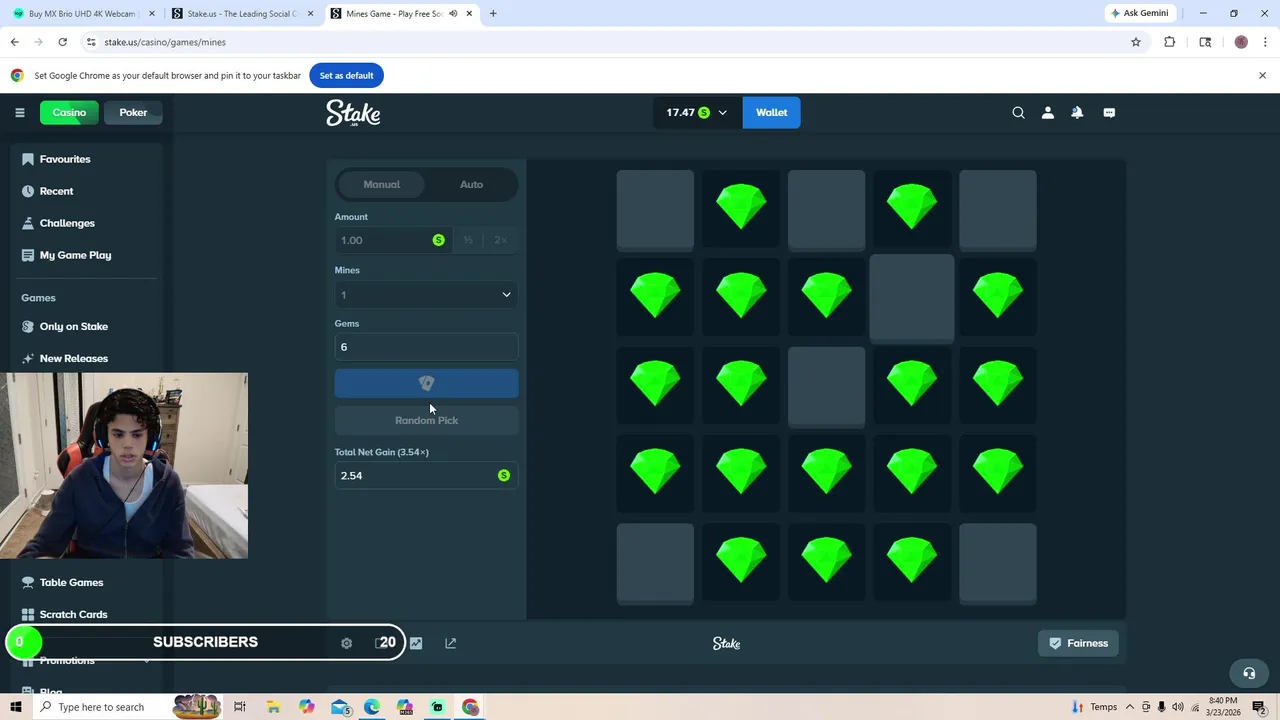This screenshot has height=720, width=1280.
Task: Click the Stake logo in the header
Action: click(x=353, y=113)
